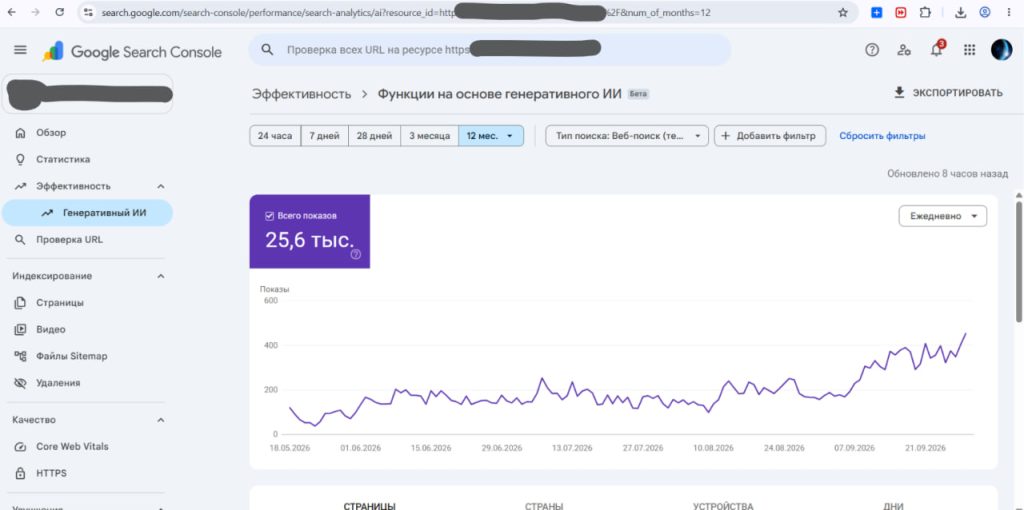Screen dimensions: 1024x510
Task: Open the property selector dropdown
Action: tap(88, 94)
